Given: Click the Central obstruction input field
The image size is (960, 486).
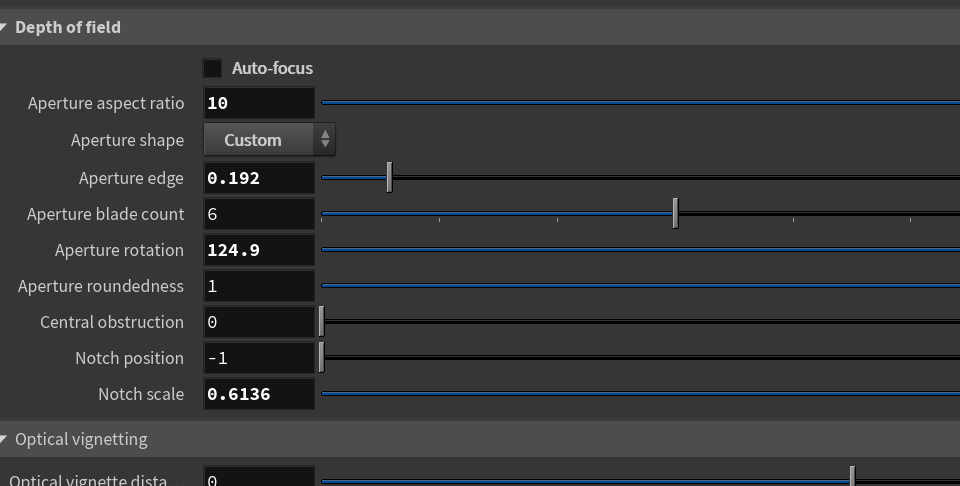Looking at the screenshot, I should point(259,322).
